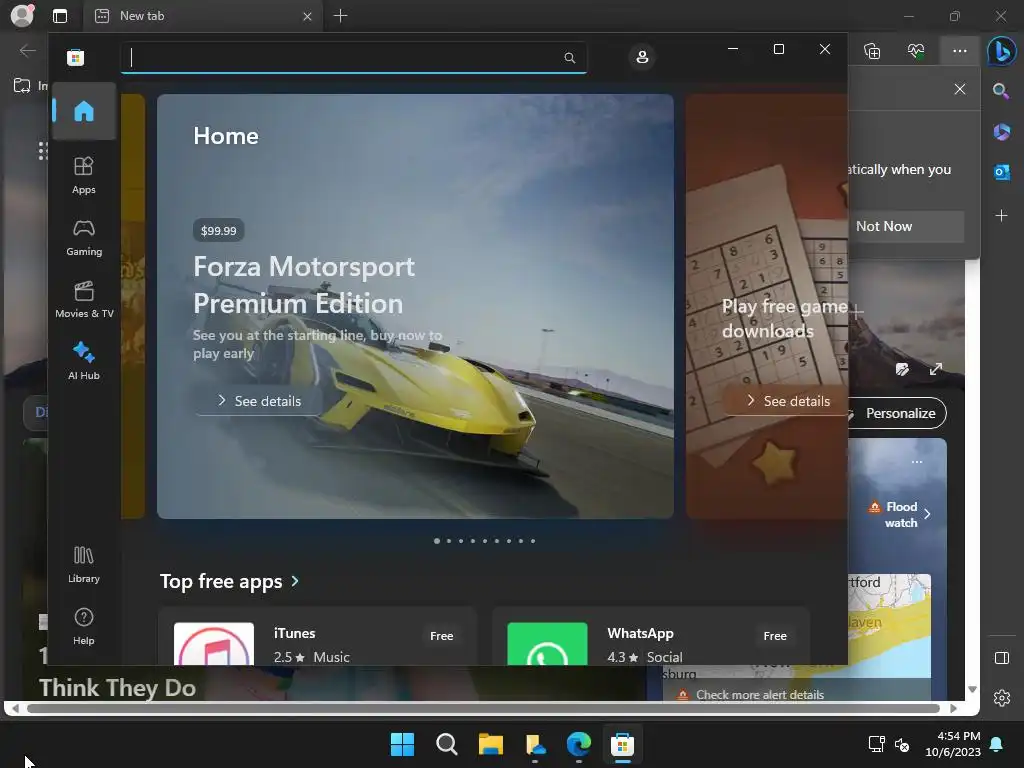This screenshot has height=768, width=1024.
Task: Open AI Hub in Store sidebar
Action: tap(84, 361)
